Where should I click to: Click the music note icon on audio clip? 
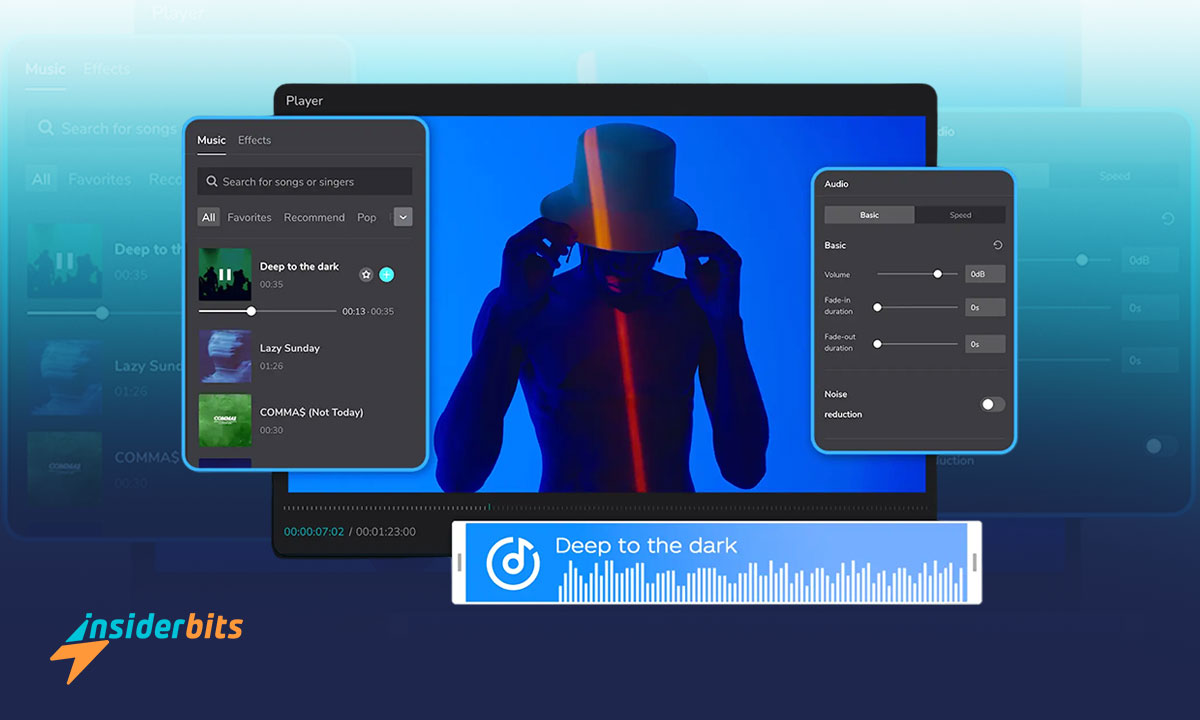click(x=513, y=562)
